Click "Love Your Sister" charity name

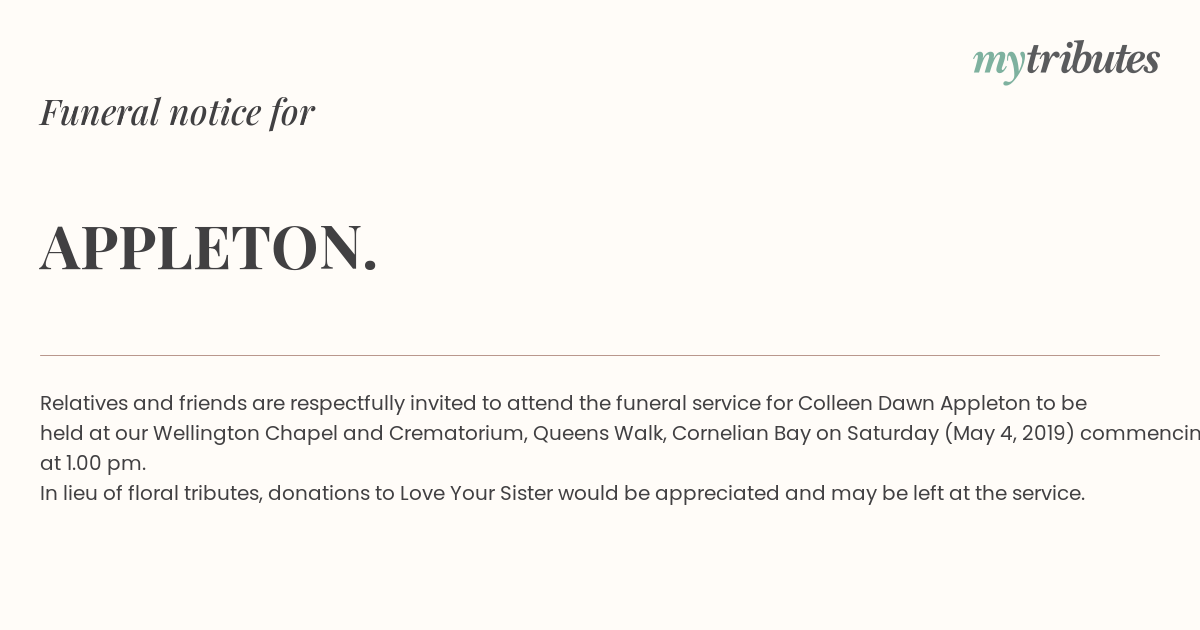click(x=476, y=494)
